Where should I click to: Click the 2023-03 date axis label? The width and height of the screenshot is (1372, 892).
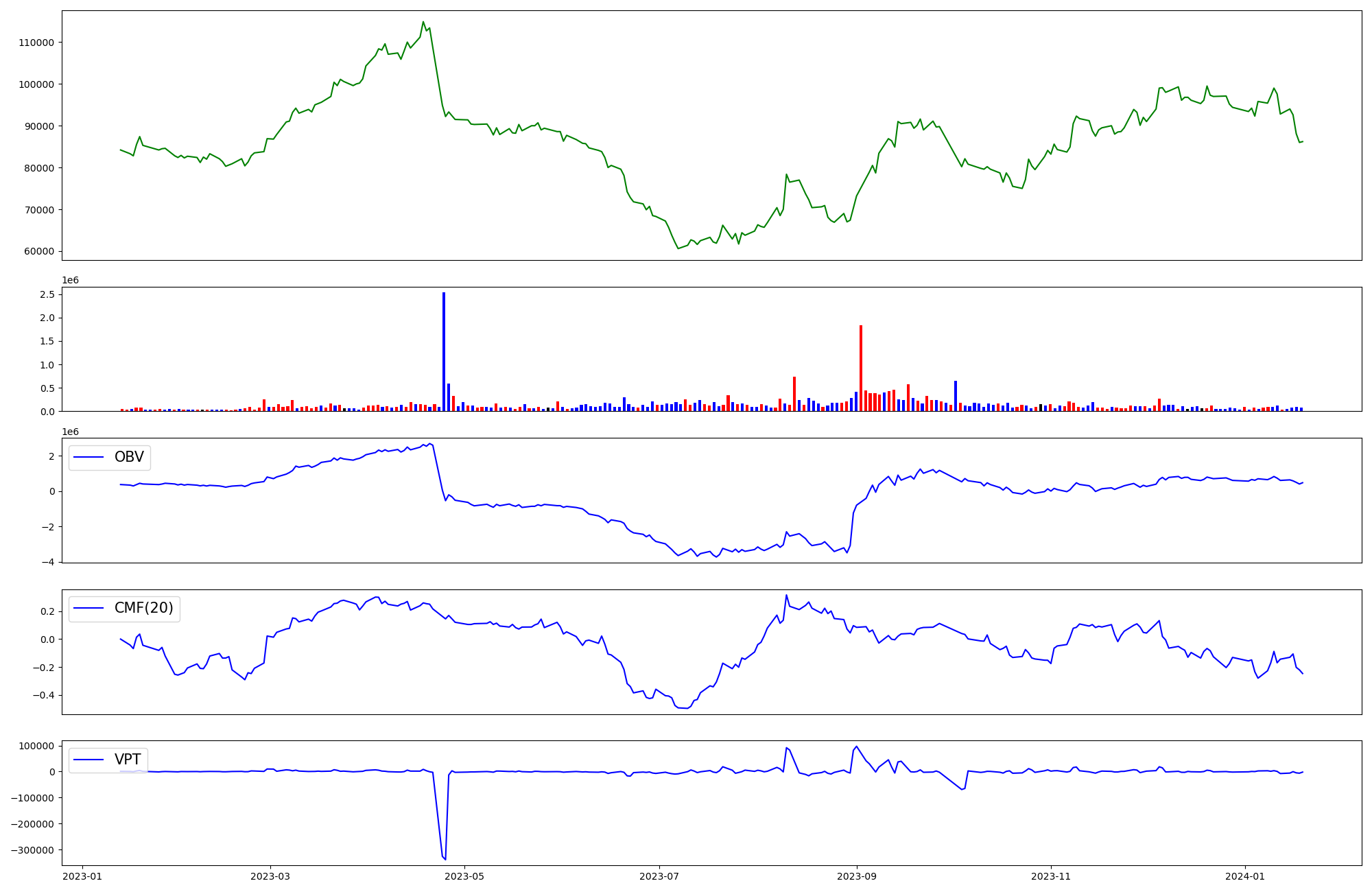(270, 876)
